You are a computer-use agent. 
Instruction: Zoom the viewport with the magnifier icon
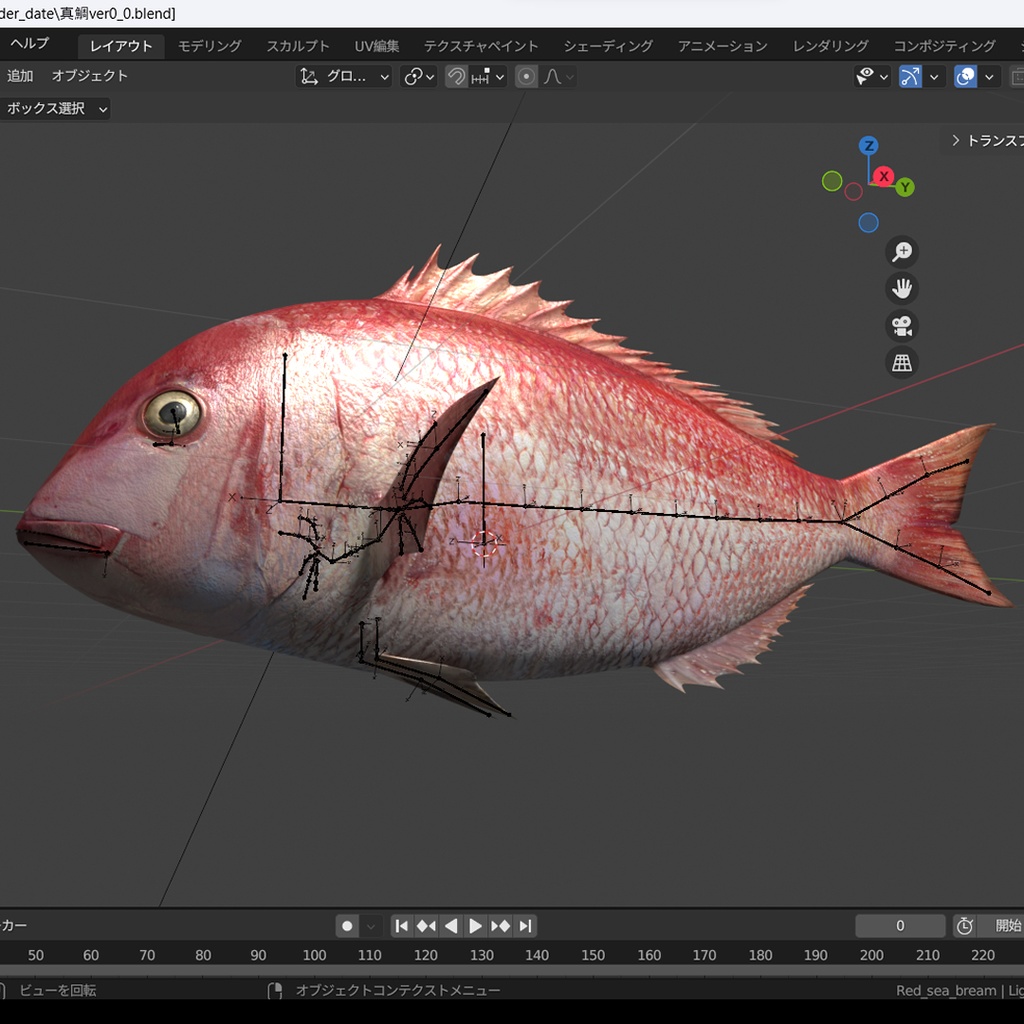click(901, 251)
